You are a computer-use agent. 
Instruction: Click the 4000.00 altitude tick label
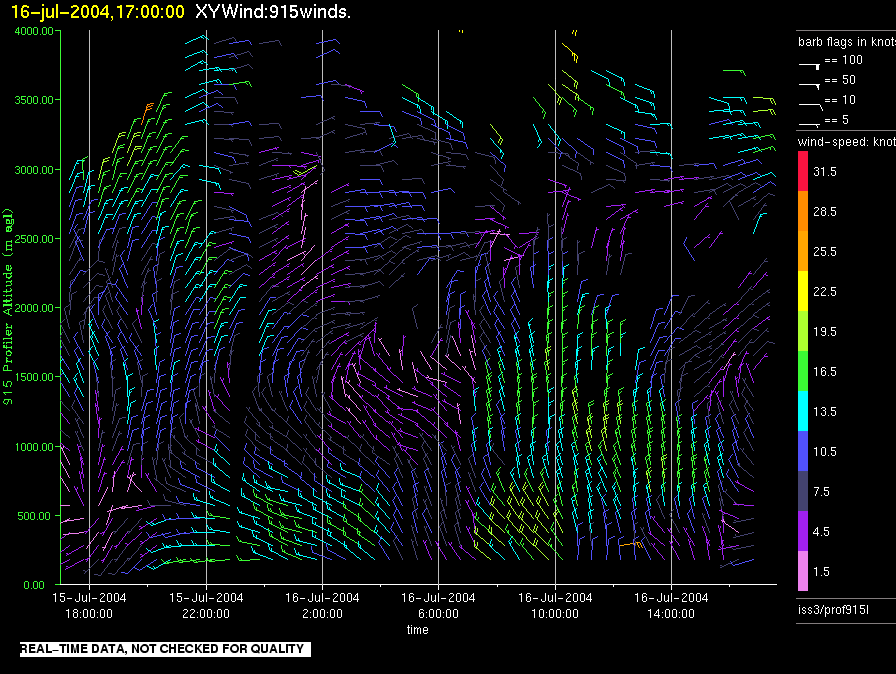(x=34, y=31)
